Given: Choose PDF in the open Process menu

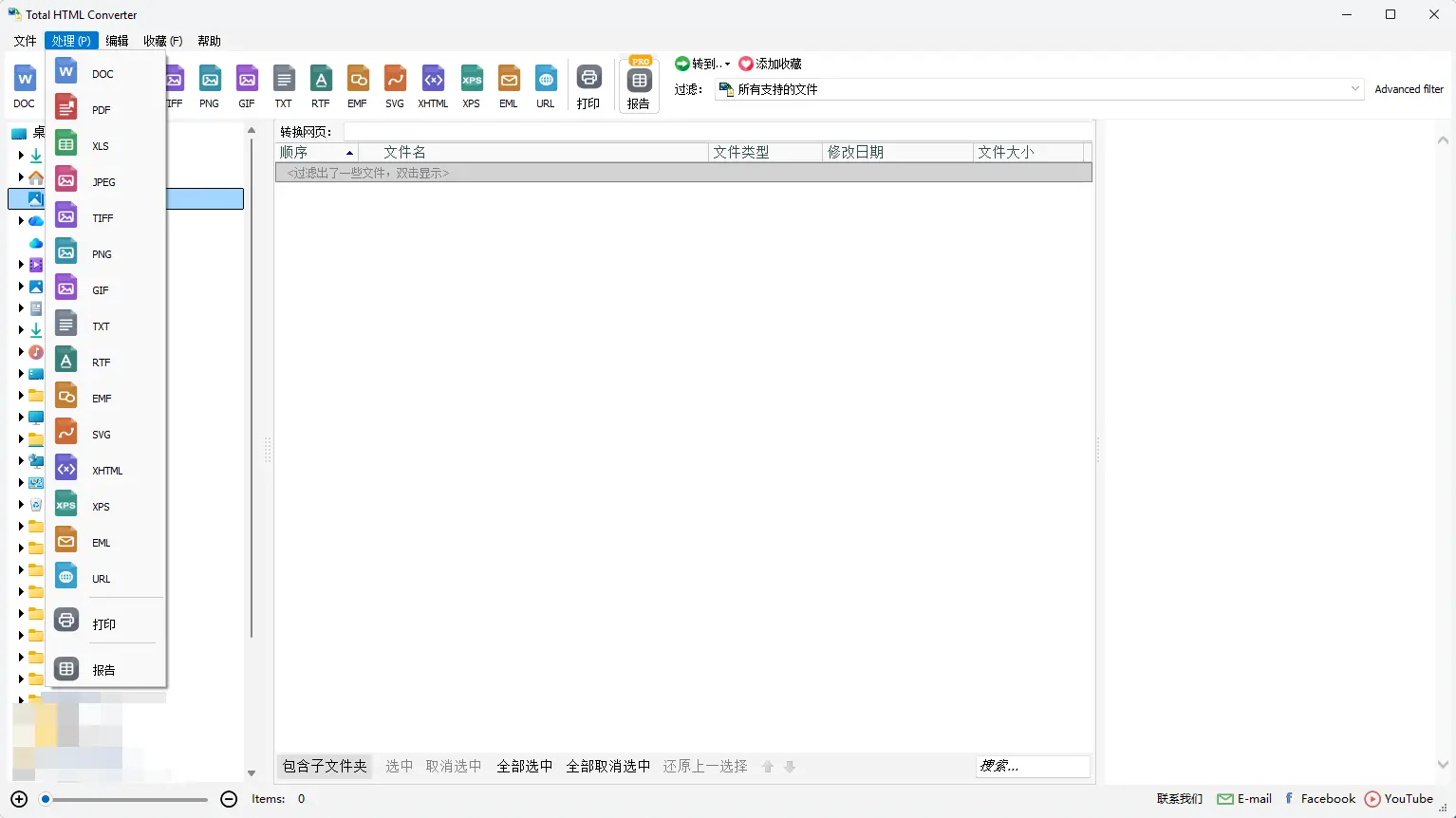Looking at the screenshot, I should 106,110.
